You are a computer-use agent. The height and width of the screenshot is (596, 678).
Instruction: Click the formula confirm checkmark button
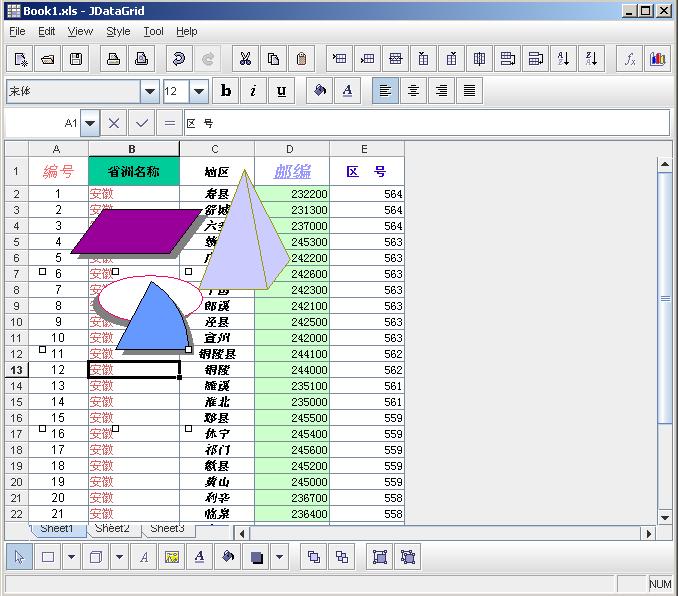(x=142, y=123)
